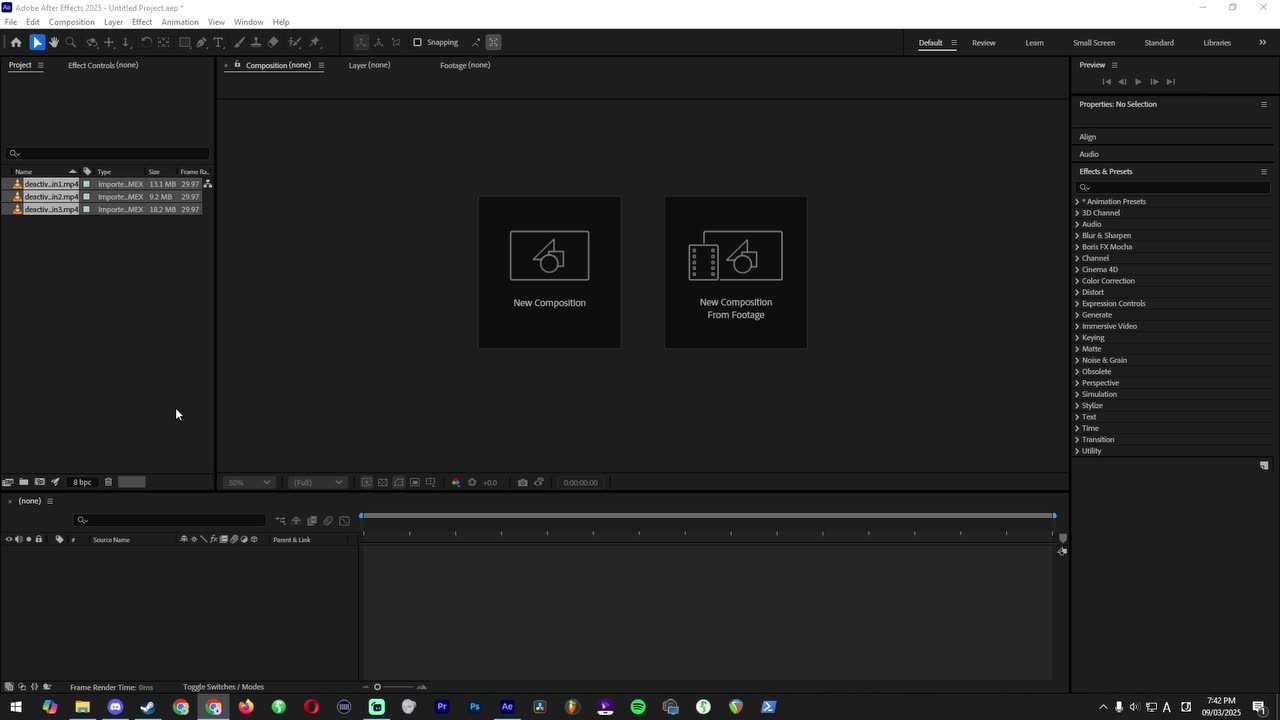Switch to Effect Controls tab

click(x=103, y=65)
